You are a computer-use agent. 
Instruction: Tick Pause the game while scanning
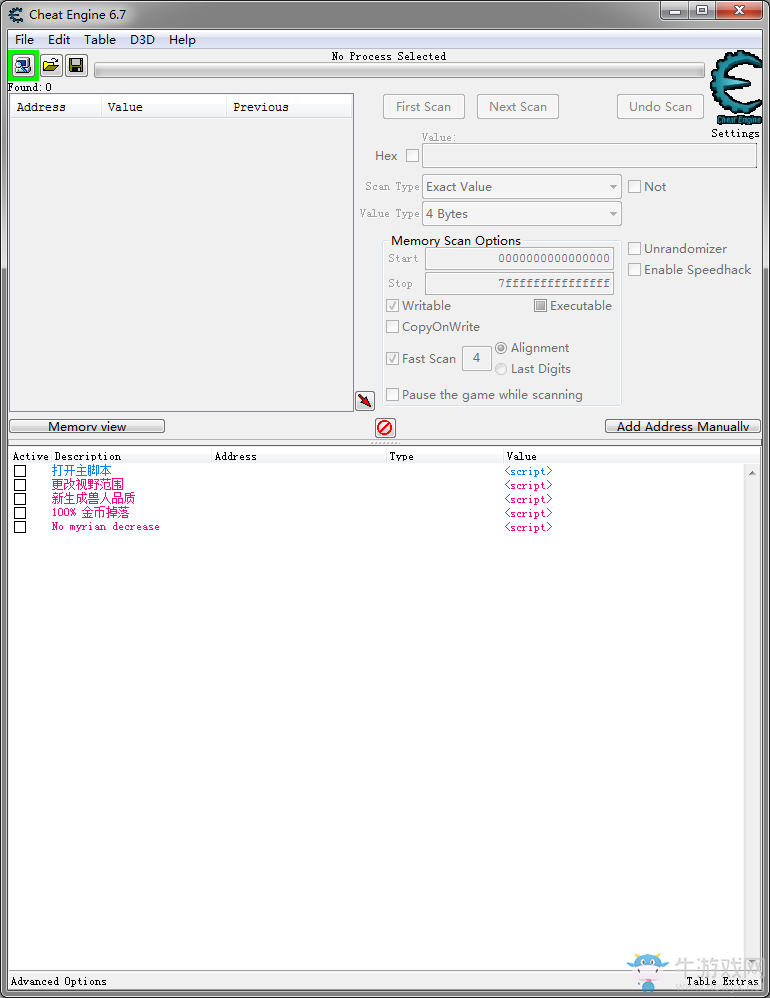pos(393,395)
